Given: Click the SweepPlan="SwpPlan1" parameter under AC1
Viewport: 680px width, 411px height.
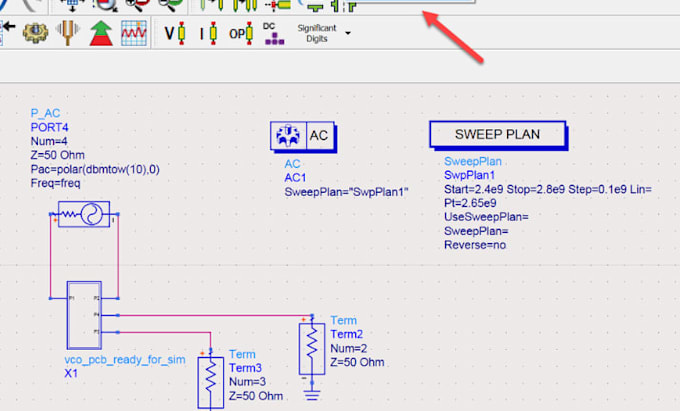Looking at the screenshot, I should pyautogui.click(x=346, y=192).
